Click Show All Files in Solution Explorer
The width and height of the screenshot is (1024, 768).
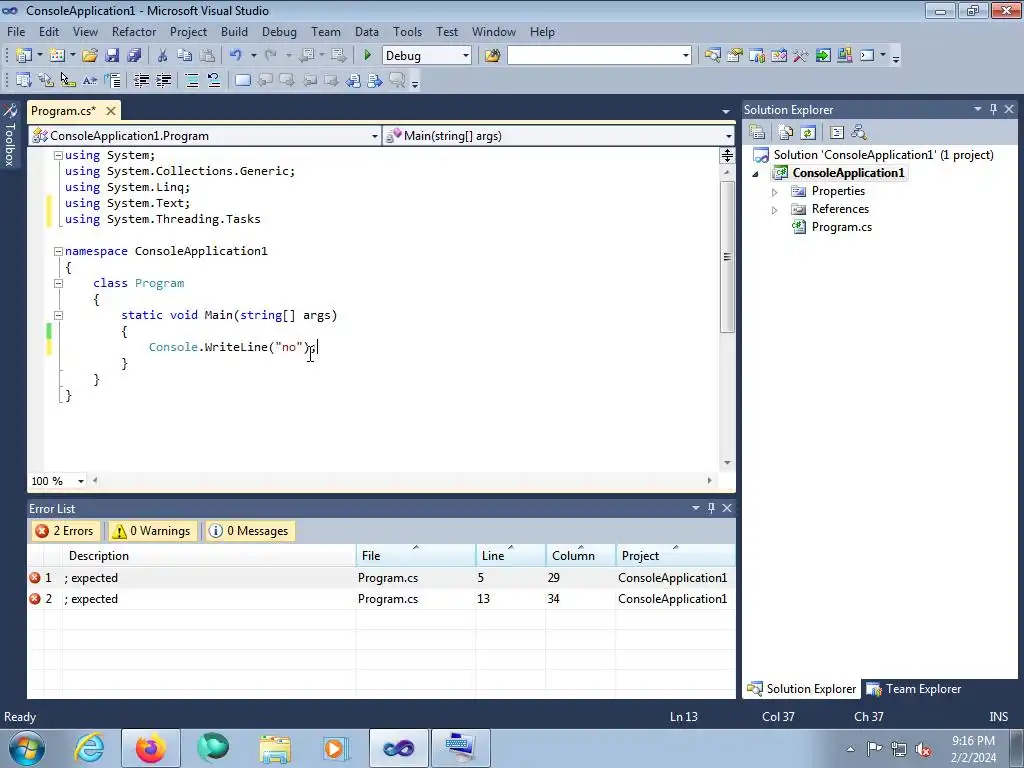point(786,133)
